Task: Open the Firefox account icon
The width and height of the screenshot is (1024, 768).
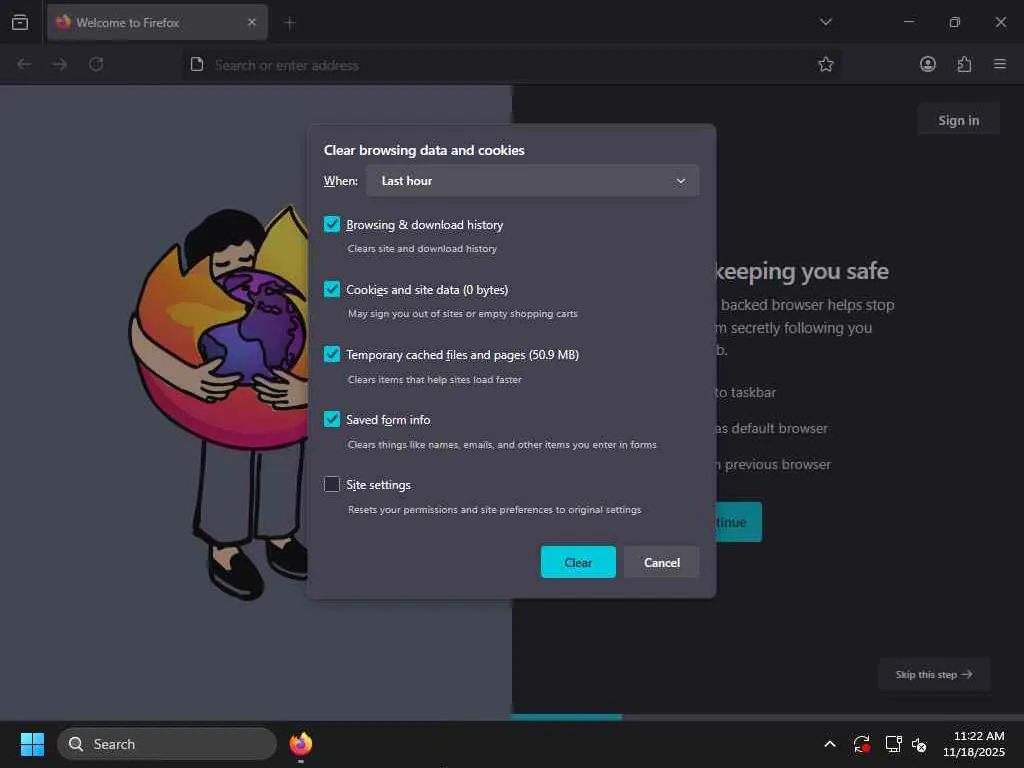Action: pyautogui.click(x=927, y=64)
